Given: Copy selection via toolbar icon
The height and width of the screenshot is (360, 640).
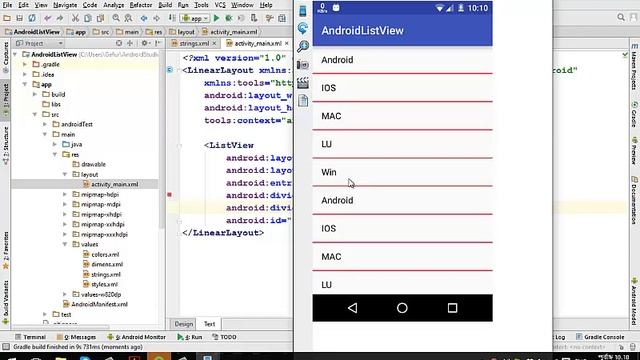Looking at the screenshot, I should coord(88,18).
